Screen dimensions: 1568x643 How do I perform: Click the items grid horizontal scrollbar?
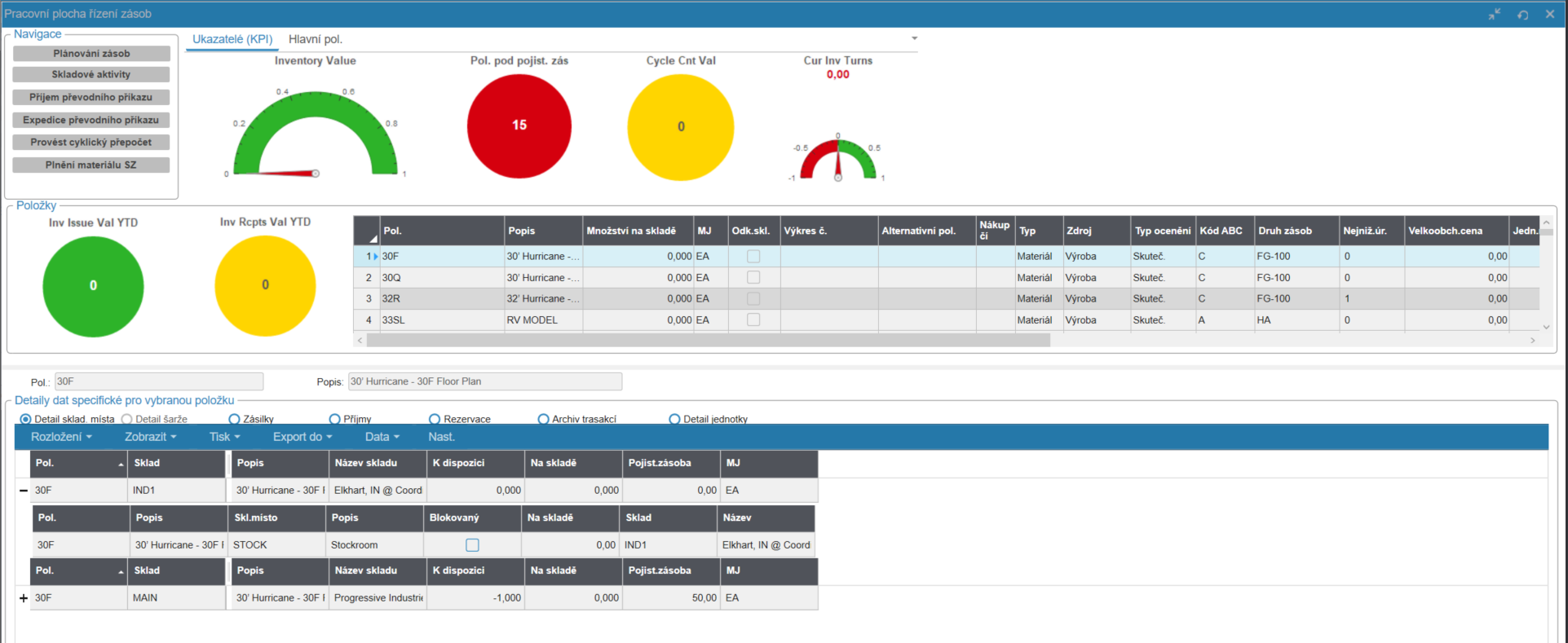[x=708, y=341]
